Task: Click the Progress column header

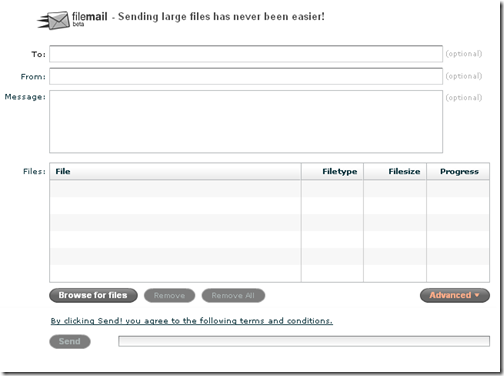Action: [458, 171]
